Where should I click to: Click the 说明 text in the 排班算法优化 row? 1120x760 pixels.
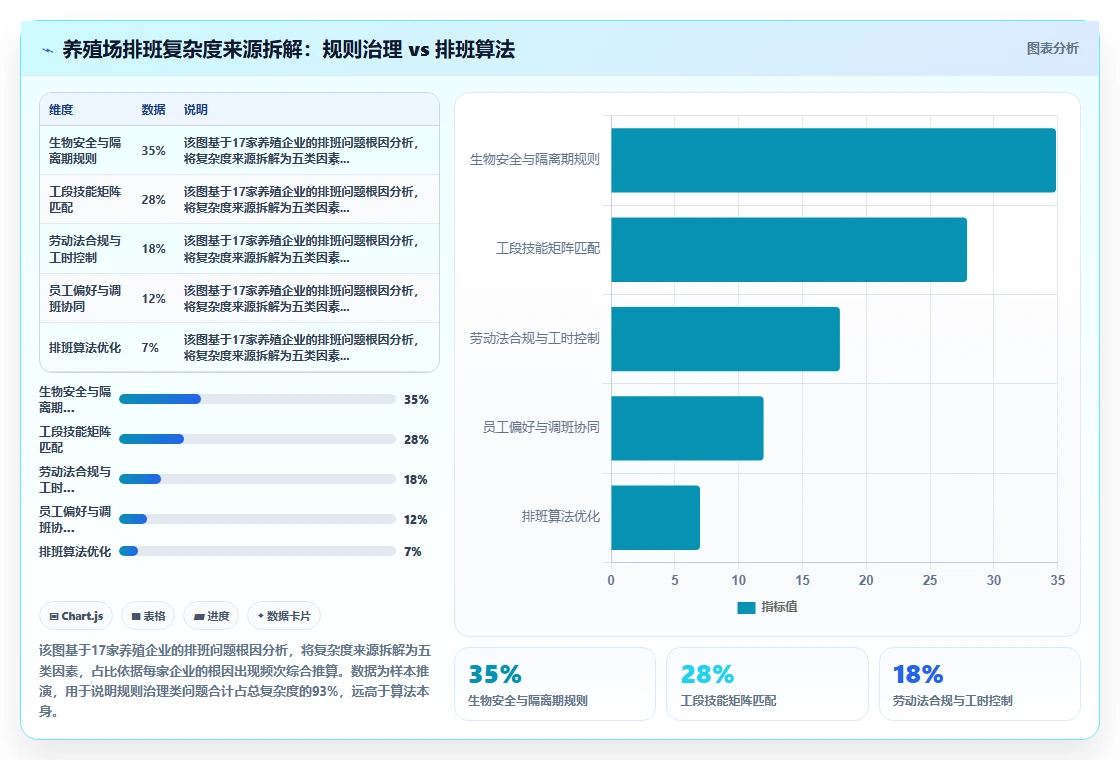[x=301, y=348]
